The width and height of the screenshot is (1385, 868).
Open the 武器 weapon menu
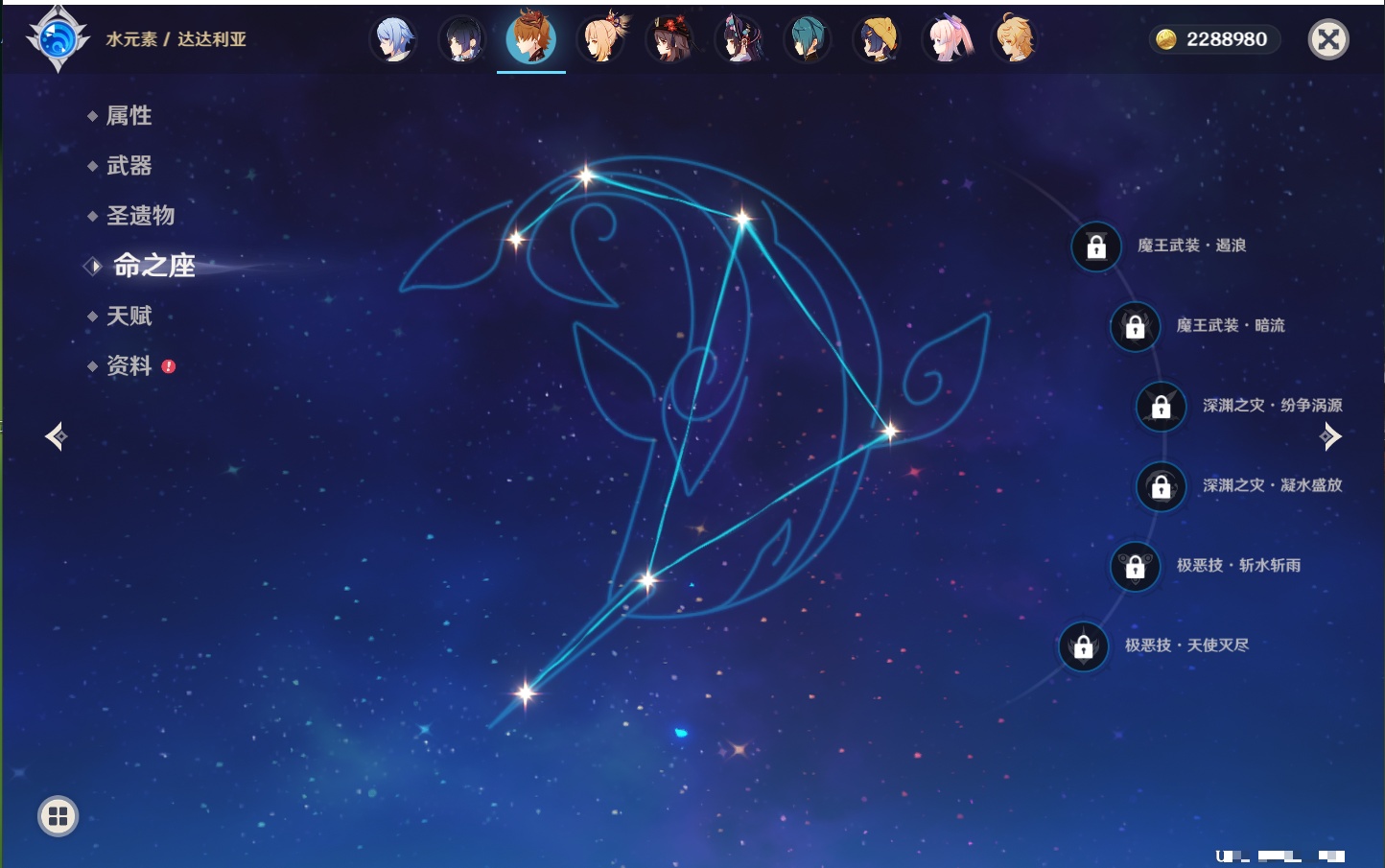pyautogui.click(x=129, y=166)
